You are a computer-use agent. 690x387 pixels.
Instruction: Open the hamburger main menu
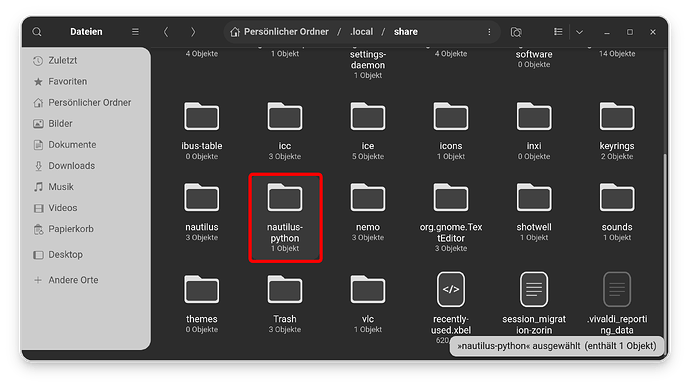135,32
